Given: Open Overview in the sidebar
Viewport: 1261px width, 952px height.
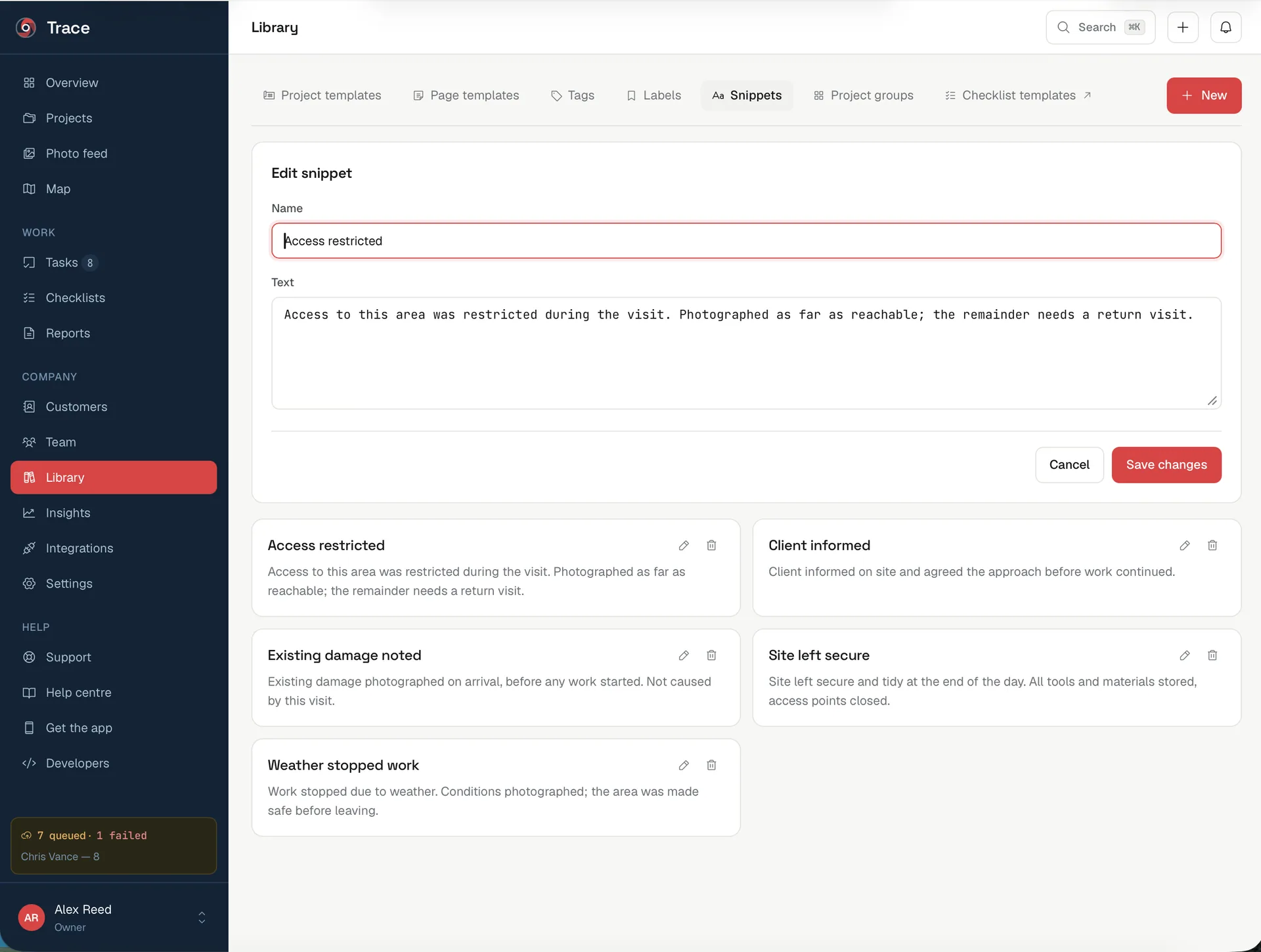Looking at the screenshot, I should tap(114, 83).
